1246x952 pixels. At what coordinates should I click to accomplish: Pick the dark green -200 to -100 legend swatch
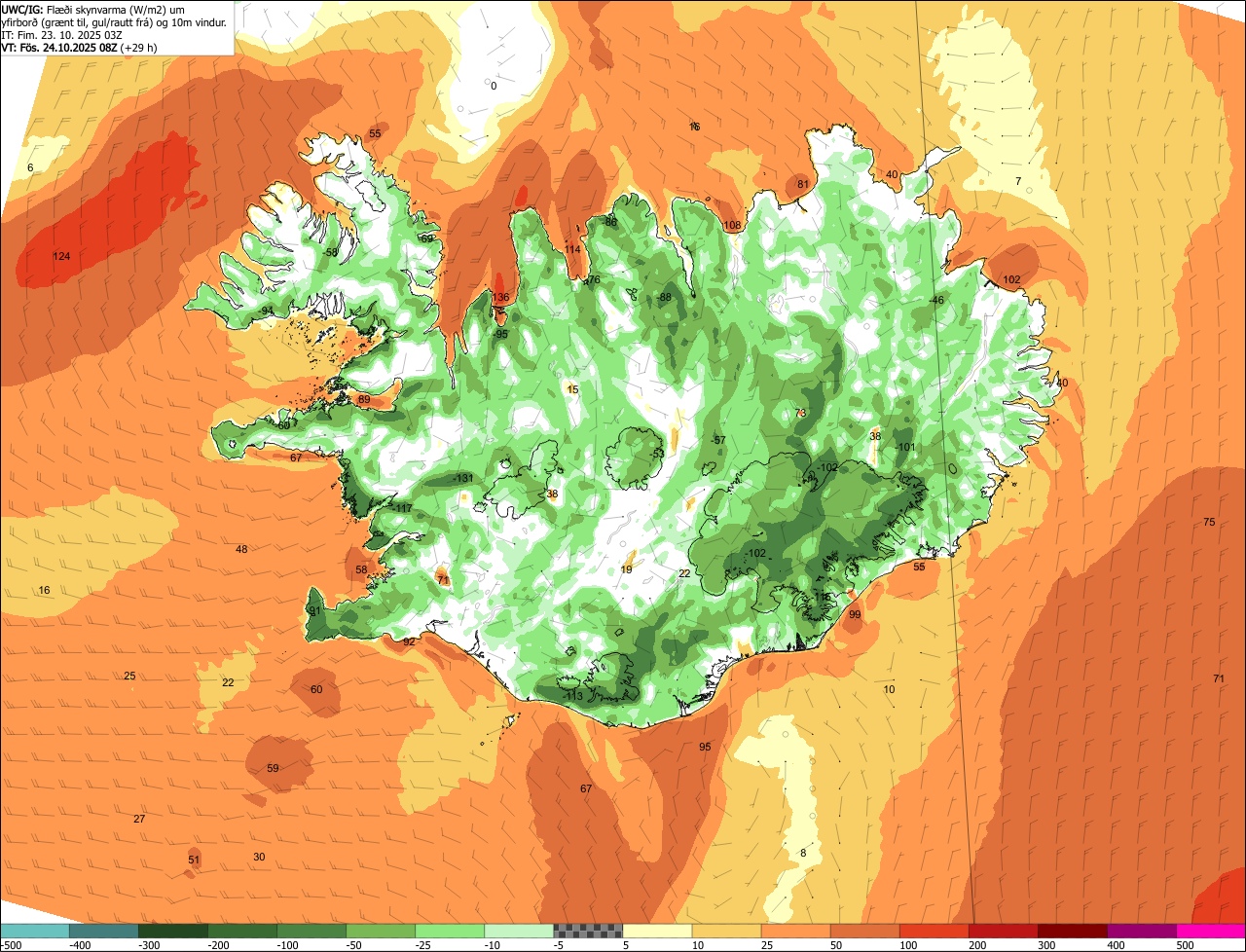(x=241, y=931)
